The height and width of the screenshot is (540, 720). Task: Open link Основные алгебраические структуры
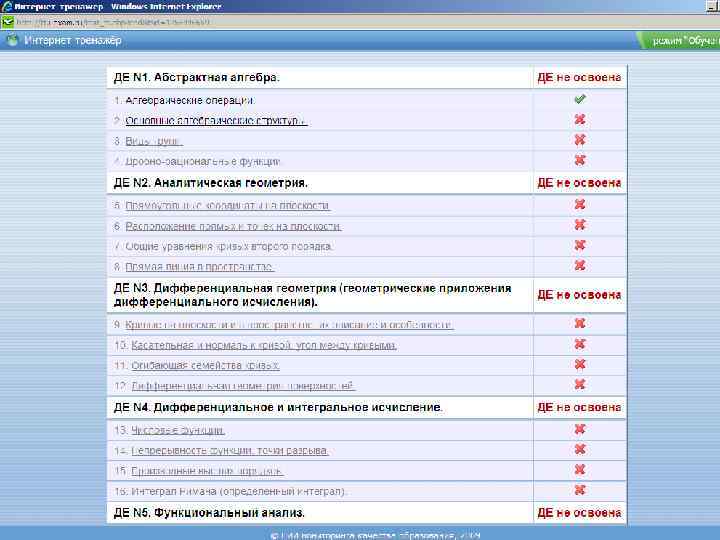[216, 121]
